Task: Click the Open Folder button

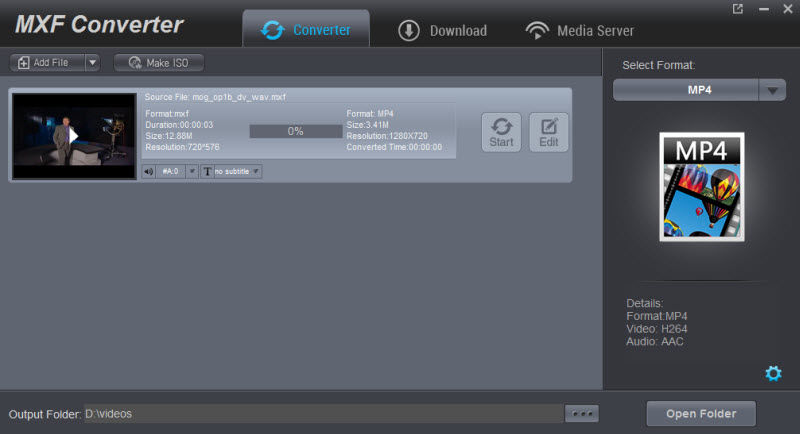Action: click(x=701, y=414)
